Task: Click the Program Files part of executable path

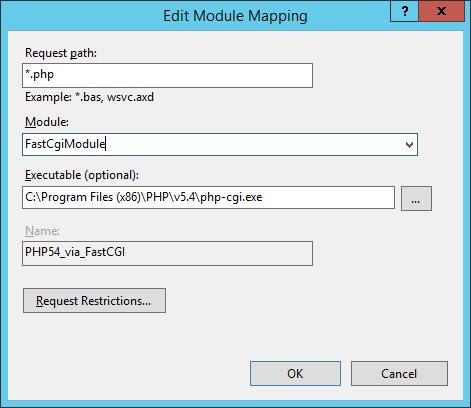Action: 77,197
